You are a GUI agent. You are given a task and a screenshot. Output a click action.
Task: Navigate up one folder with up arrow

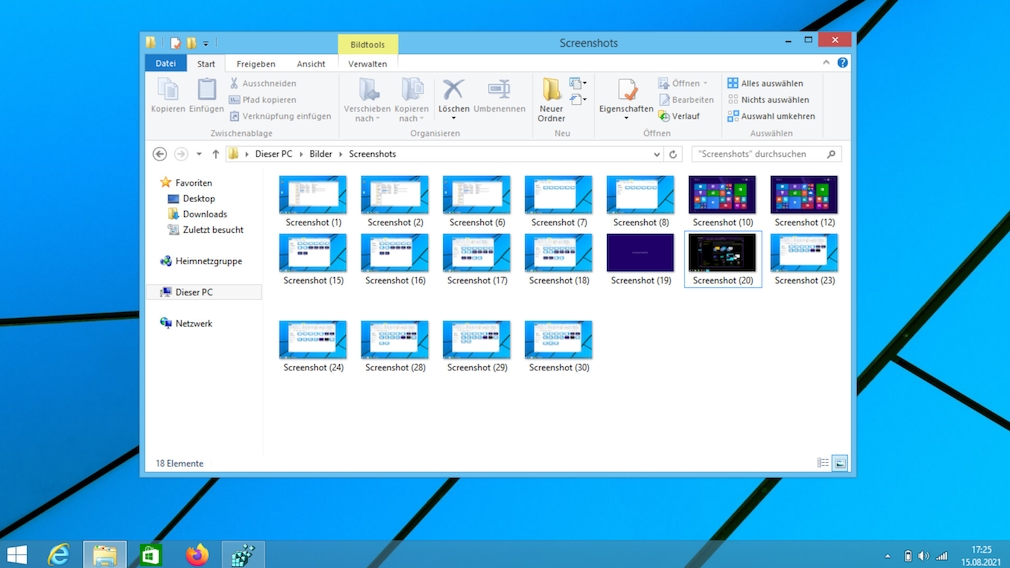[215, 155]
